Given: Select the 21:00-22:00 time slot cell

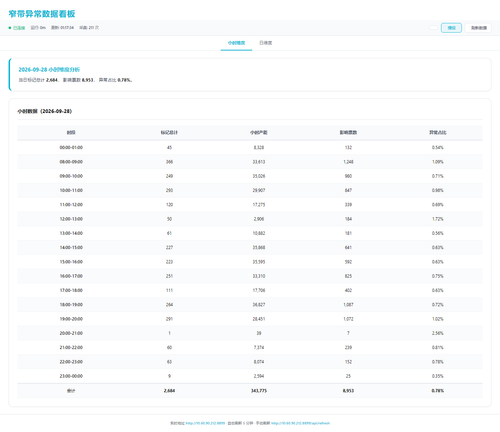Looking at the screenshot, I should pos(71,347).
